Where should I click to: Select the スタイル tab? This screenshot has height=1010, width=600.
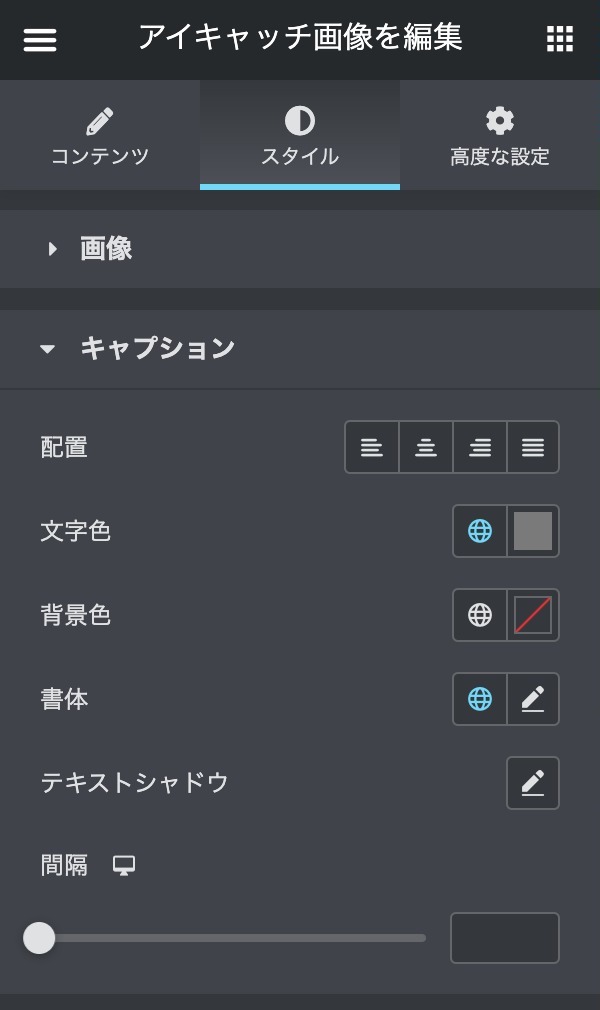click(x=300, y=137)
